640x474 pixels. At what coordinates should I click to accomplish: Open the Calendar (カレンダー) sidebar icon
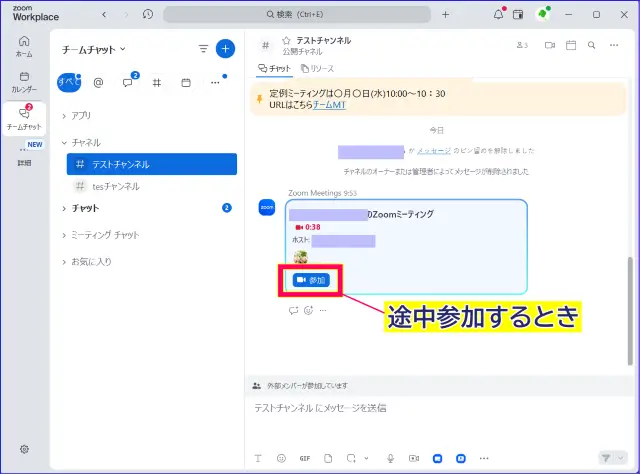click(x=24, y=82)
